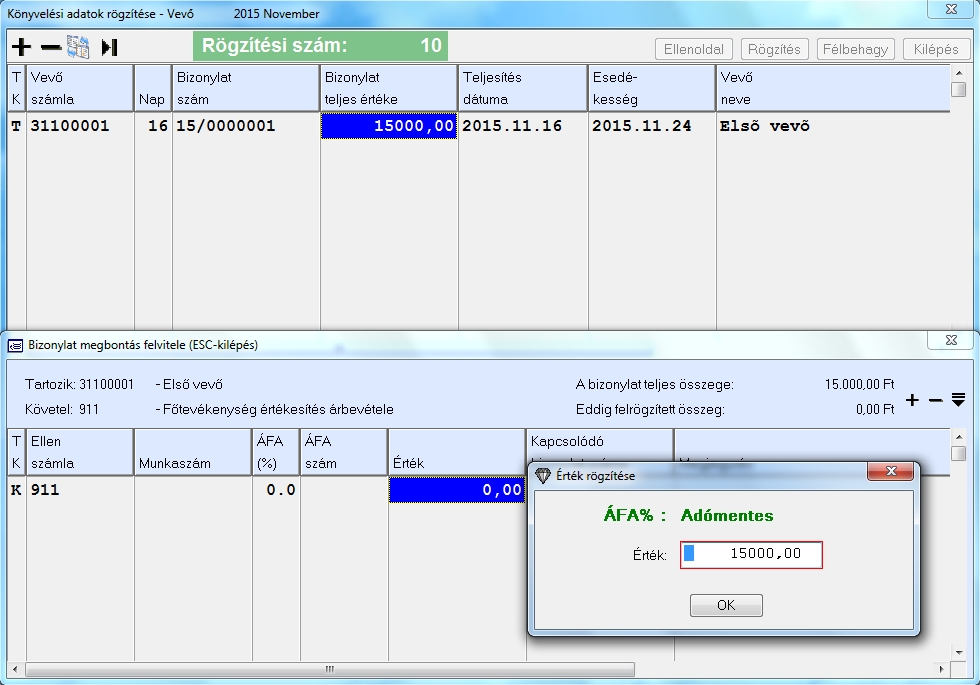The height and width of the screenshot is (685, 980).
Task: Click the triple-line down arrow in breakdown panel
Action: [x=958, y=400]
